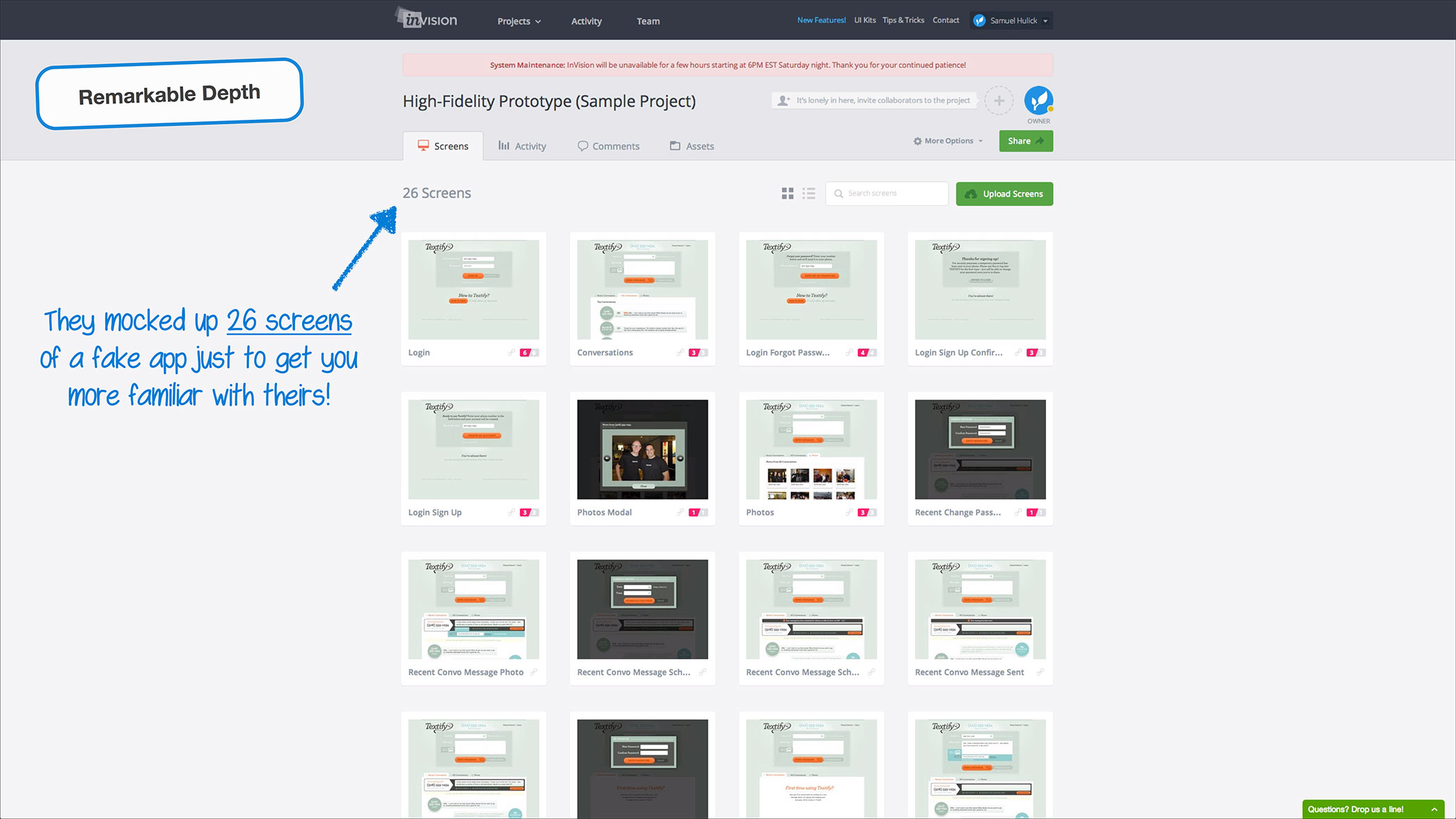
Task: Switch to list view of screens
Action: tap(809, 193)
